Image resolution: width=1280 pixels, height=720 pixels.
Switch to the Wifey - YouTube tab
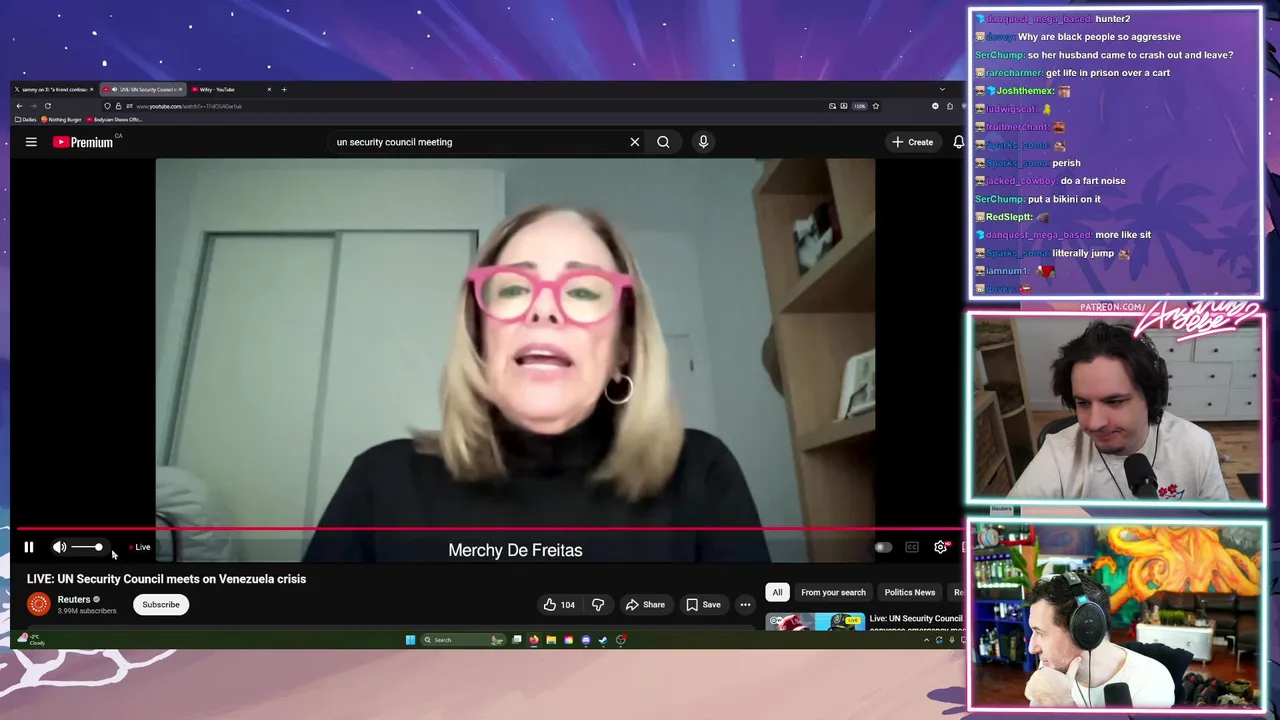click(x=230, y=89)
